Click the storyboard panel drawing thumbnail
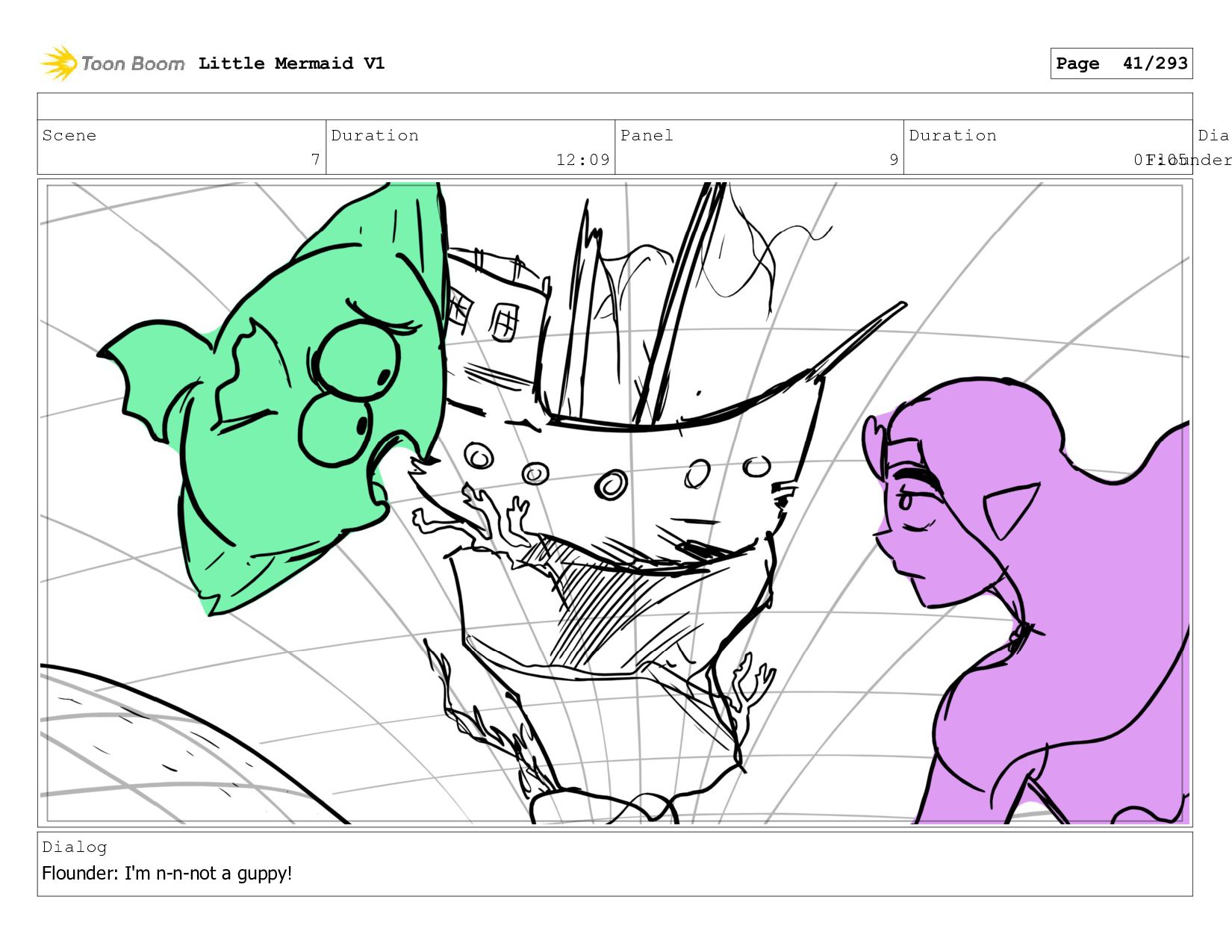The image size is (1232, 952). pos(615,503)
